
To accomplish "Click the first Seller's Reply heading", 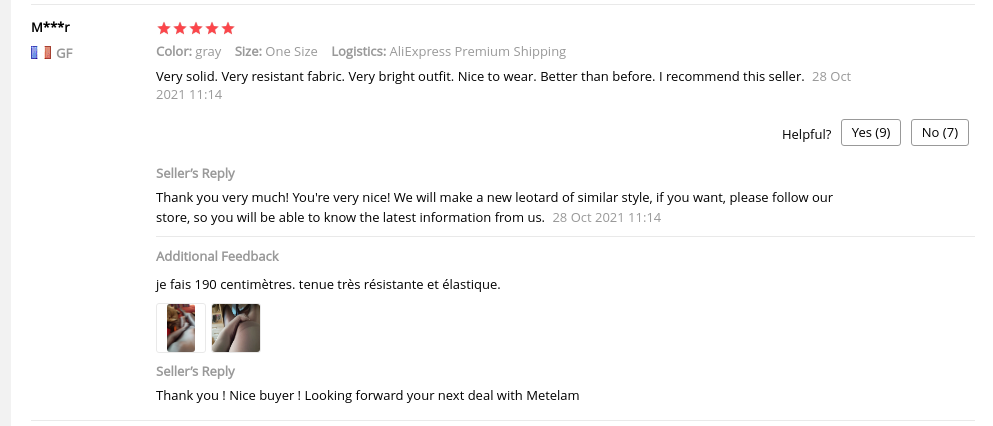I will pyautogui.click(x=196, y=173).
